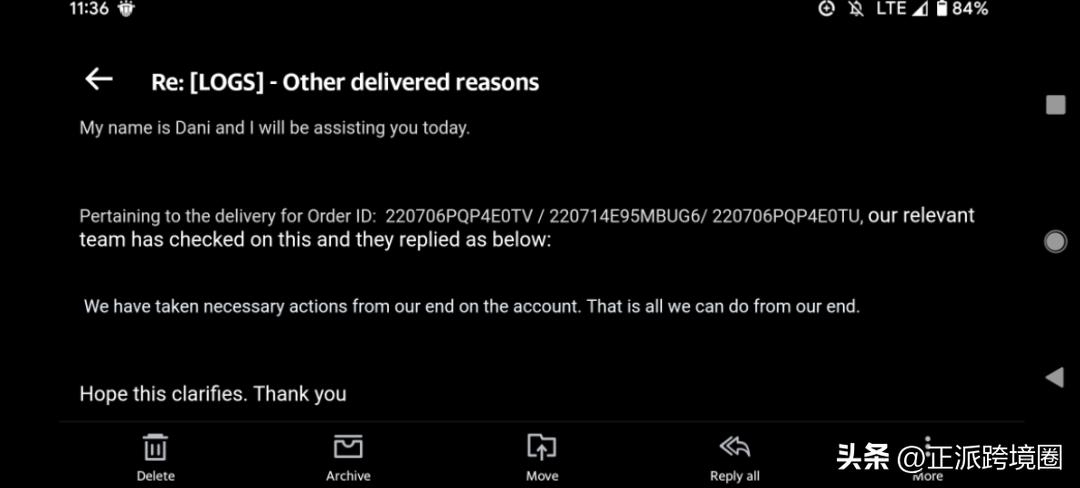Tap the LTE signal indicator
1080x488 pixels.
[x=890, y=9]
